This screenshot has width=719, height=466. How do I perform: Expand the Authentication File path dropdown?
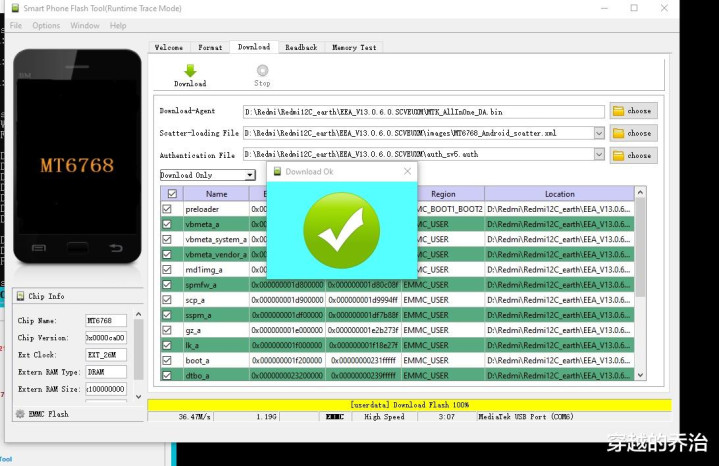pyautogui.click(x=599, y=154)
